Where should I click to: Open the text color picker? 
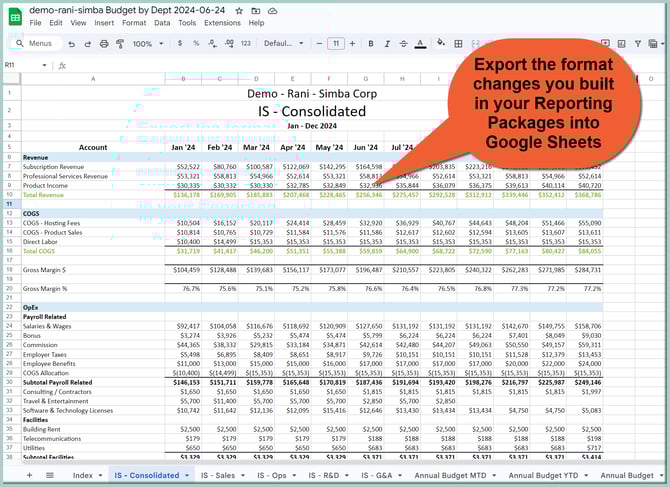[x=420, y=44]
